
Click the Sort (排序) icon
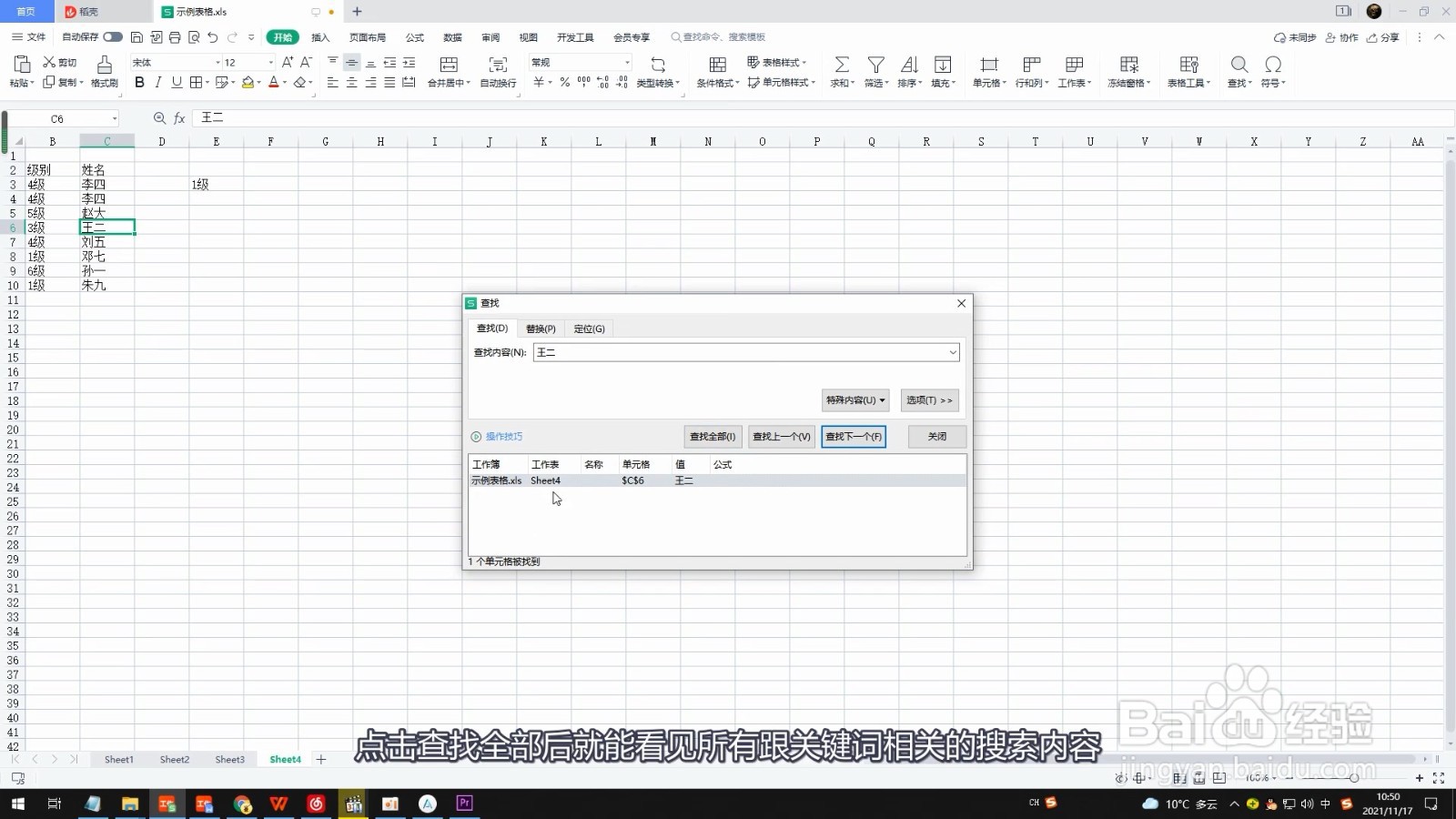click(x=909, y=65)
